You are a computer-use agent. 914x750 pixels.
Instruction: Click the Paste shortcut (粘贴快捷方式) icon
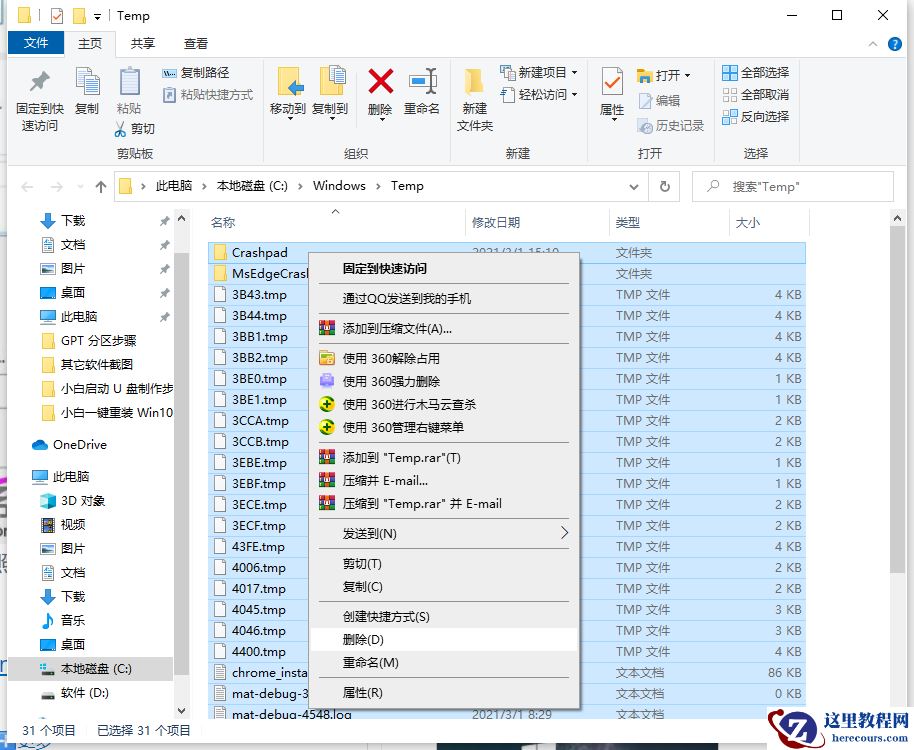[x=168, y=92]
